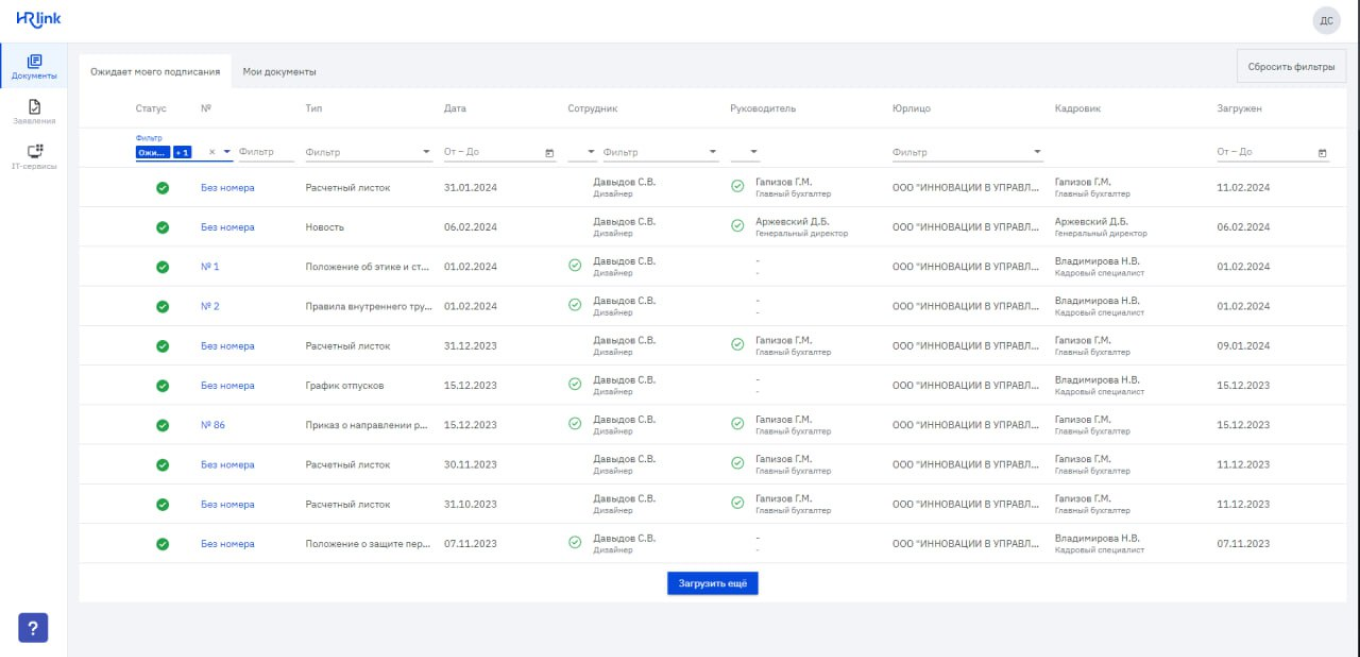Click the Загрузить ещё button
Image resolution: width=1360 pixels, height=657 pixels.
tap(712, 583)
